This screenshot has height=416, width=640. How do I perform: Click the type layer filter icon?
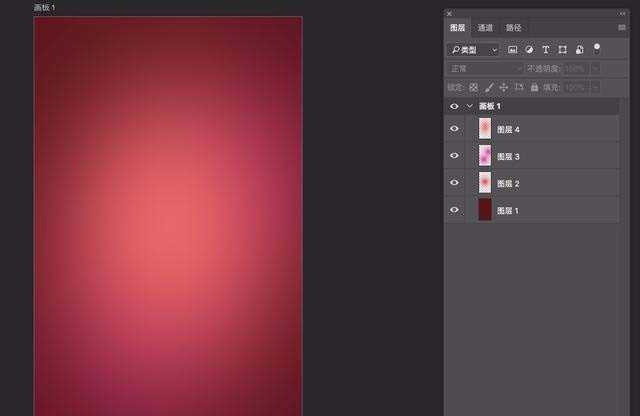[546, 49]
